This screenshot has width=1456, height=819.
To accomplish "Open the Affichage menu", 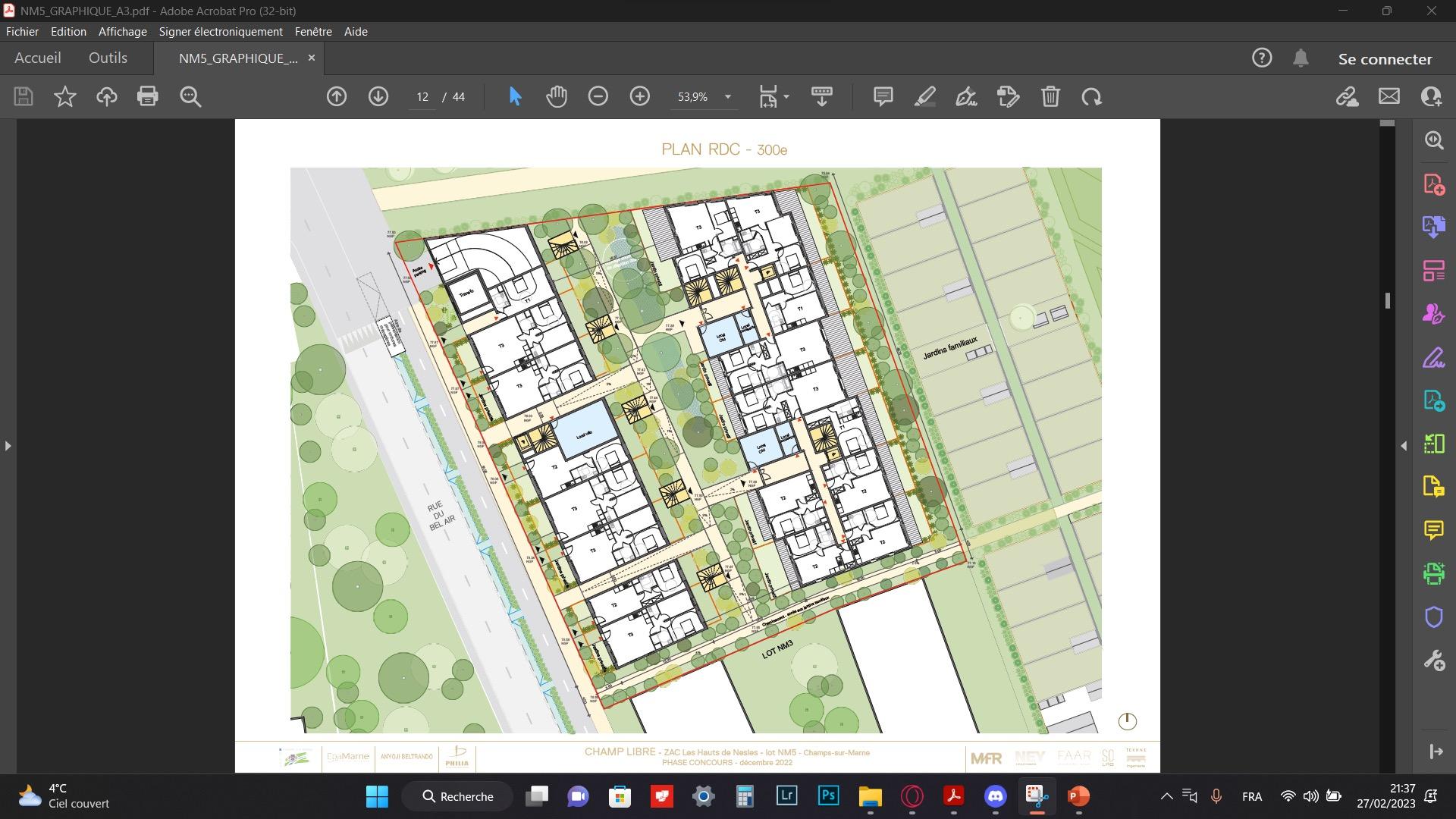I will click(x=123, y=31).
